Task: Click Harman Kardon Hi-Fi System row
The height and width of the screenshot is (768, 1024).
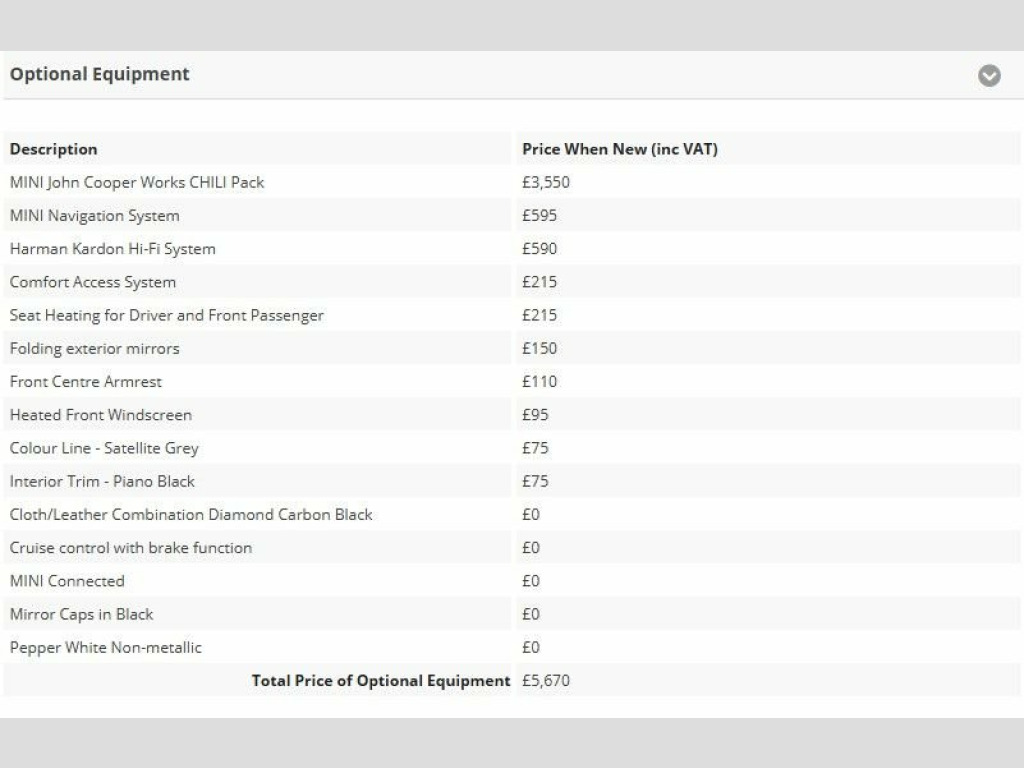Action: [112, 248]
